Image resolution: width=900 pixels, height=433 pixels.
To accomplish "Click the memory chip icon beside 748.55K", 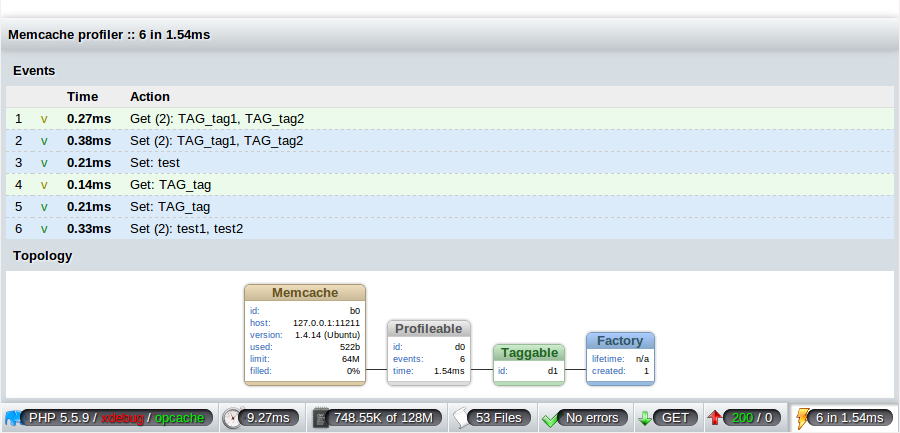I will tap(319, 418).
